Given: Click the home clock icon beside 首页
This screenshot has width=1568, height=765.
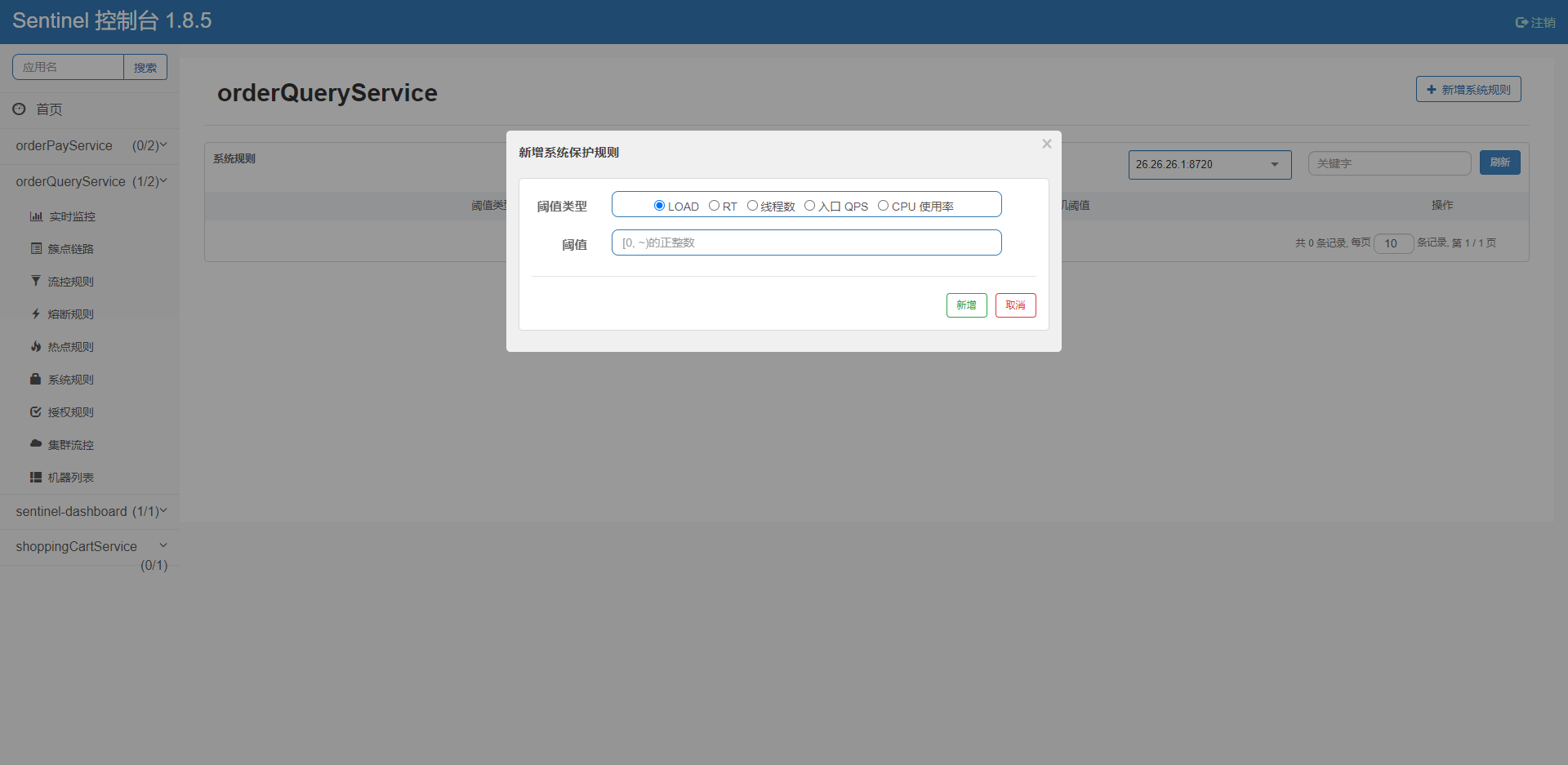Looking at the screenshot, I should tap(19, 109).
